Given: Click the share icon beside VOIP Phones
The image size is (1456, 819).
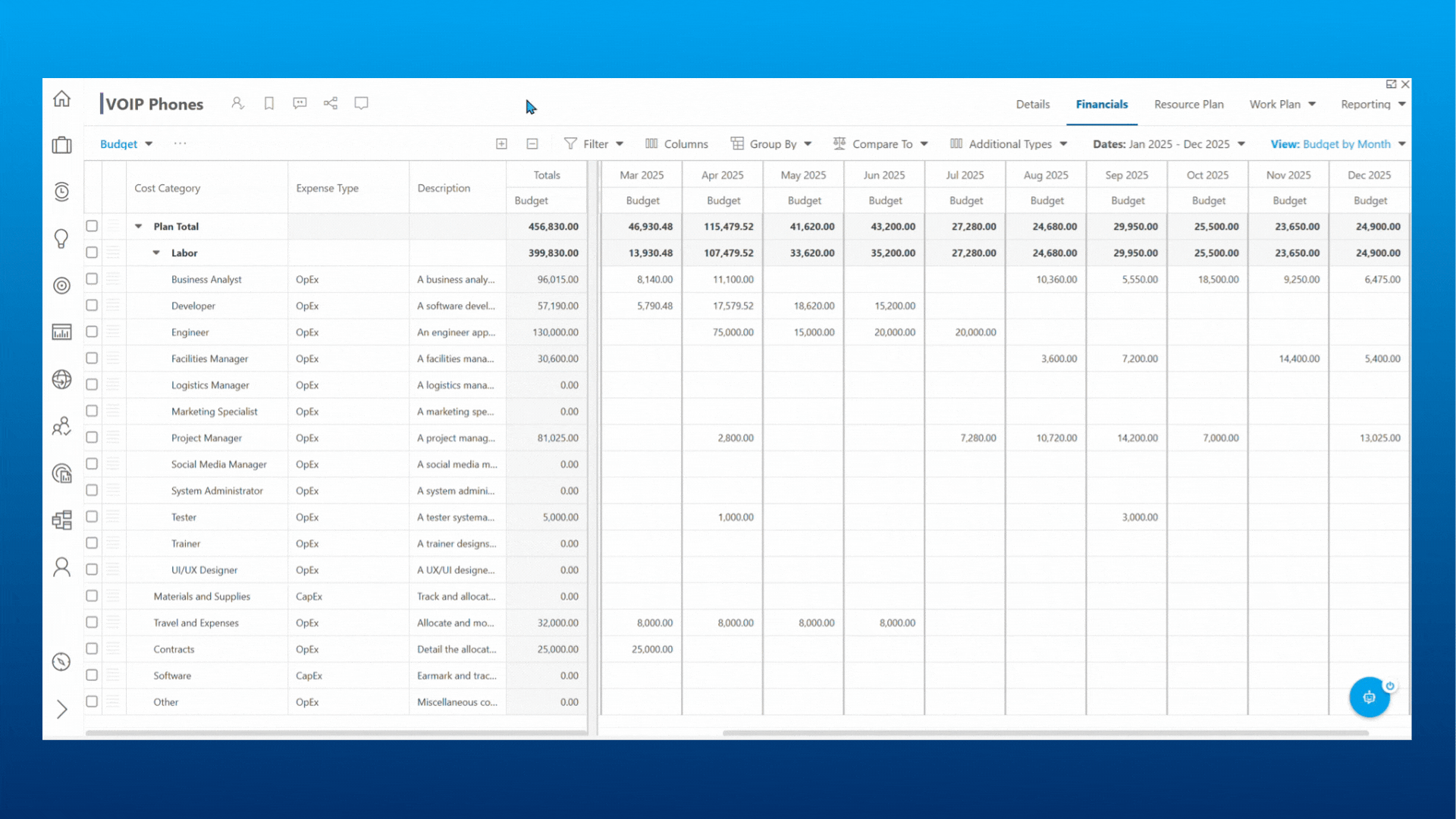Looking at the screenshot, I should pyautogui.click(x=331, y=103).
